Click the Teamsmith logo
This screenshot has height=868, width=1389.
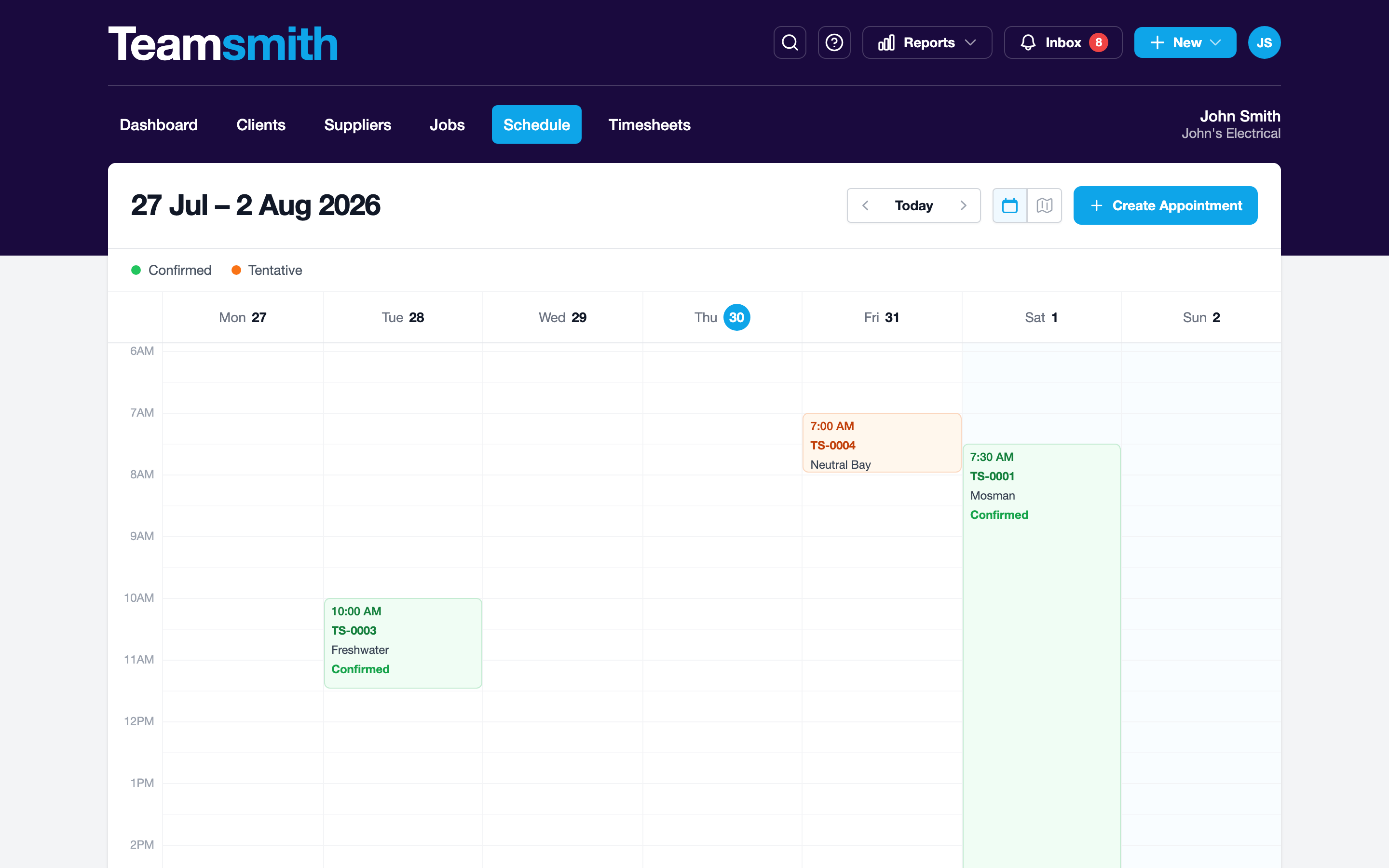click(x=223, y=43)
